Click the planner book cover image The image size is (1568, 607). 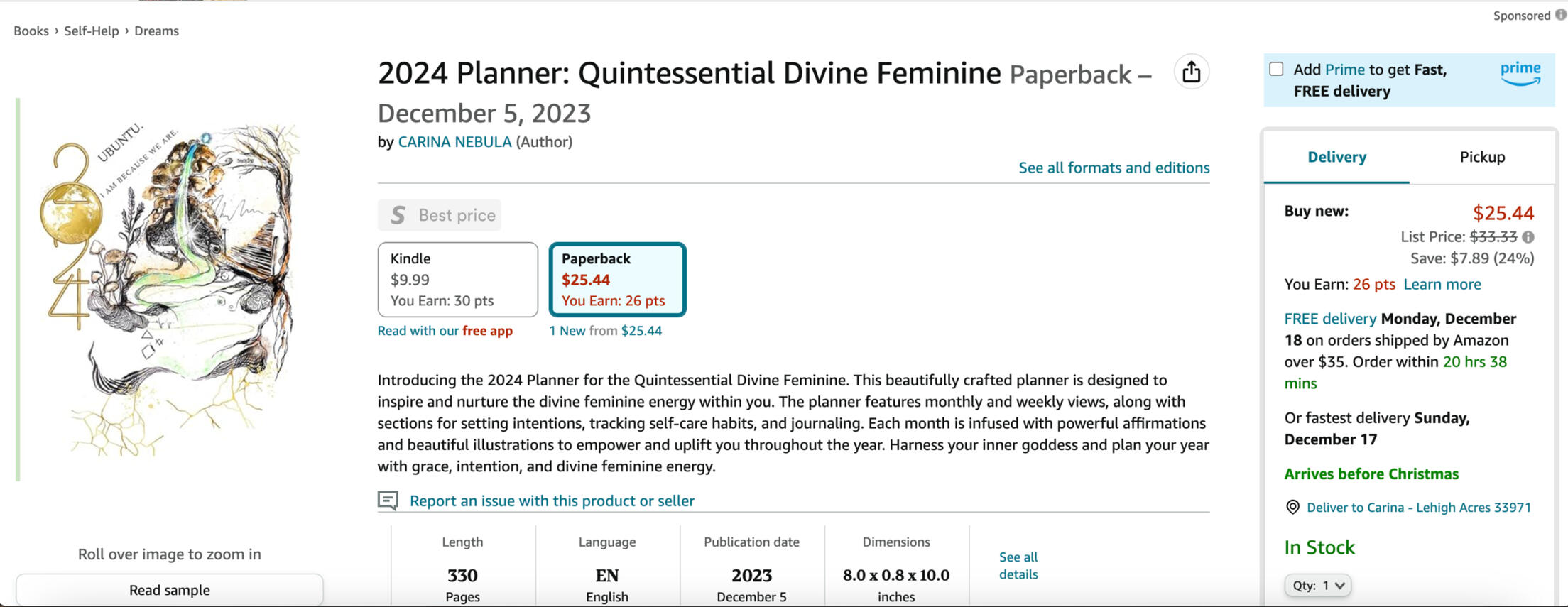pos(170,290)
